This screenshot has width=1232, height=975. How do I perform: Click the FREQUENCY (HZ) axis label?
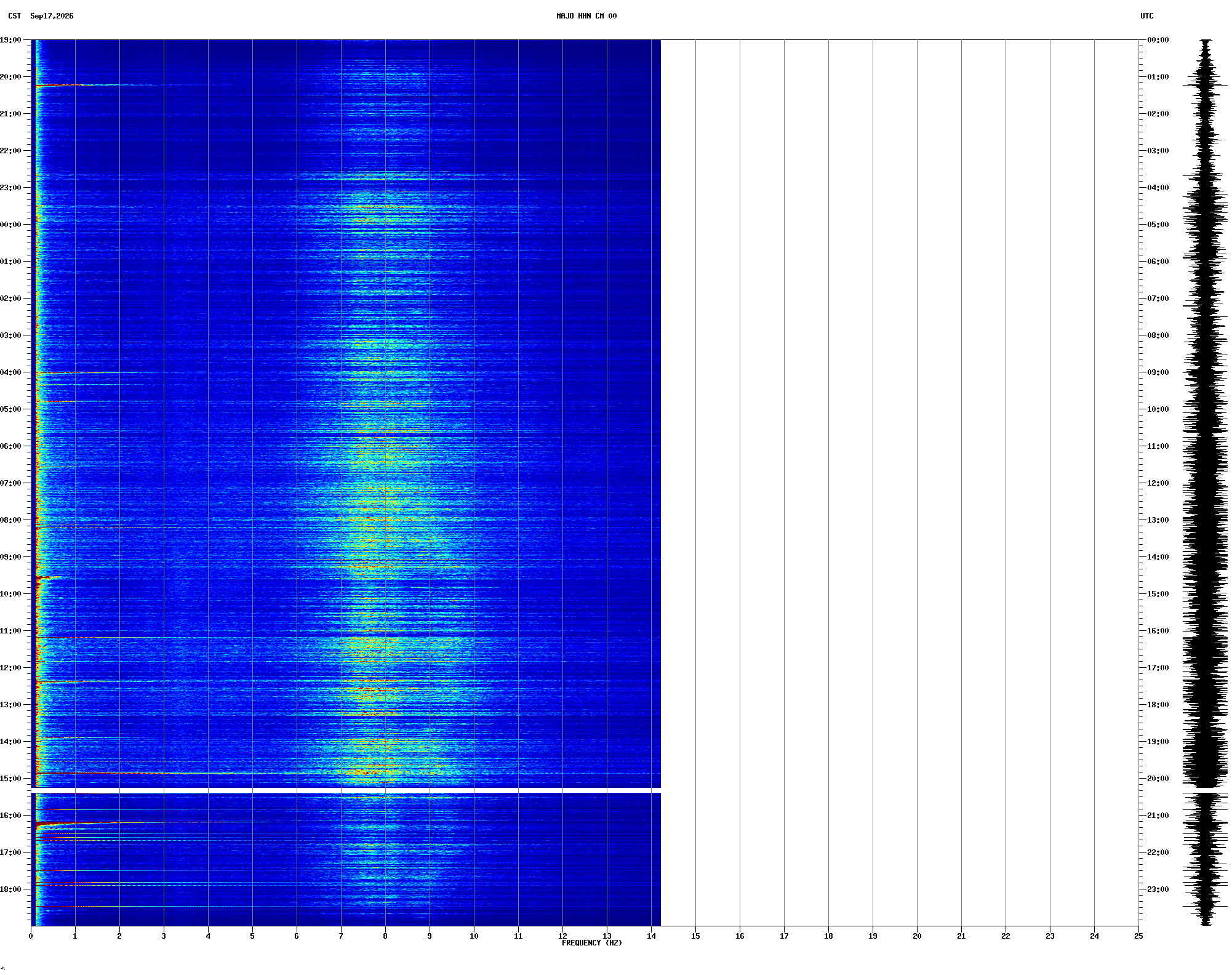(x=591, y=943)
